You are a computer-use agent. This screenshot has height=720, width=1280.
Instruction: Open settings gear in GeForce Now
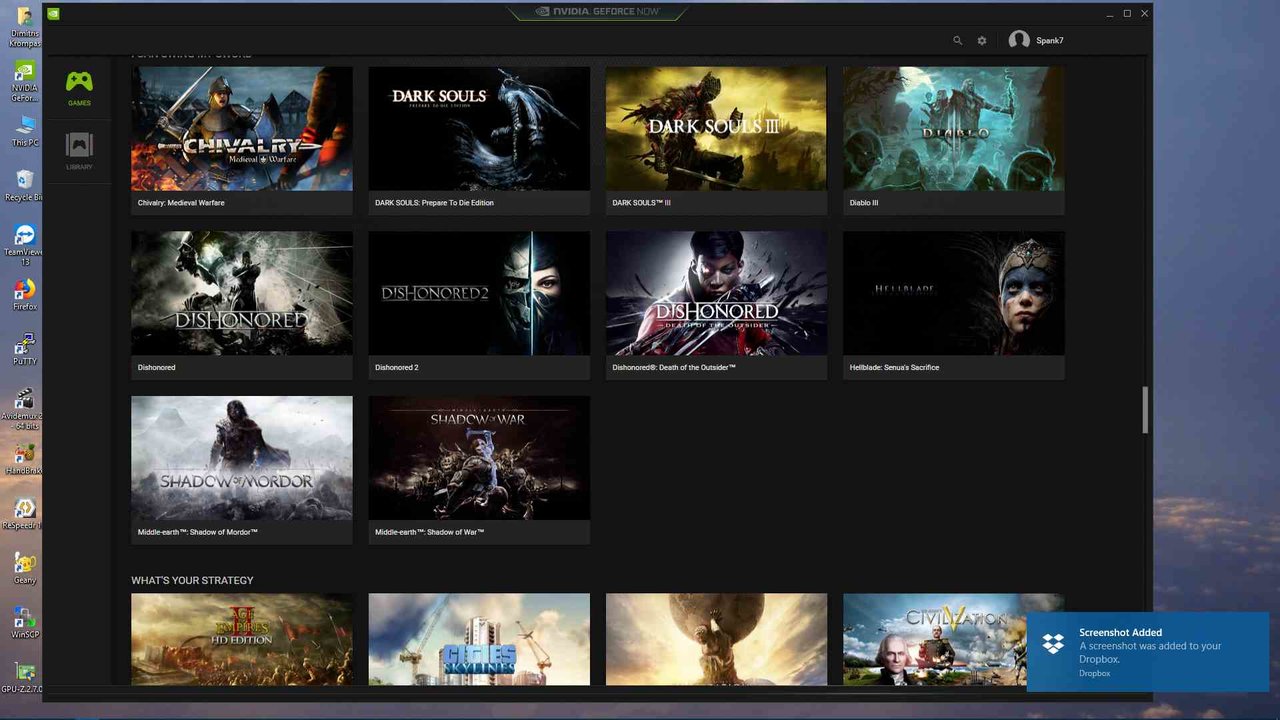pyautogui.click(x=982, y=41)
